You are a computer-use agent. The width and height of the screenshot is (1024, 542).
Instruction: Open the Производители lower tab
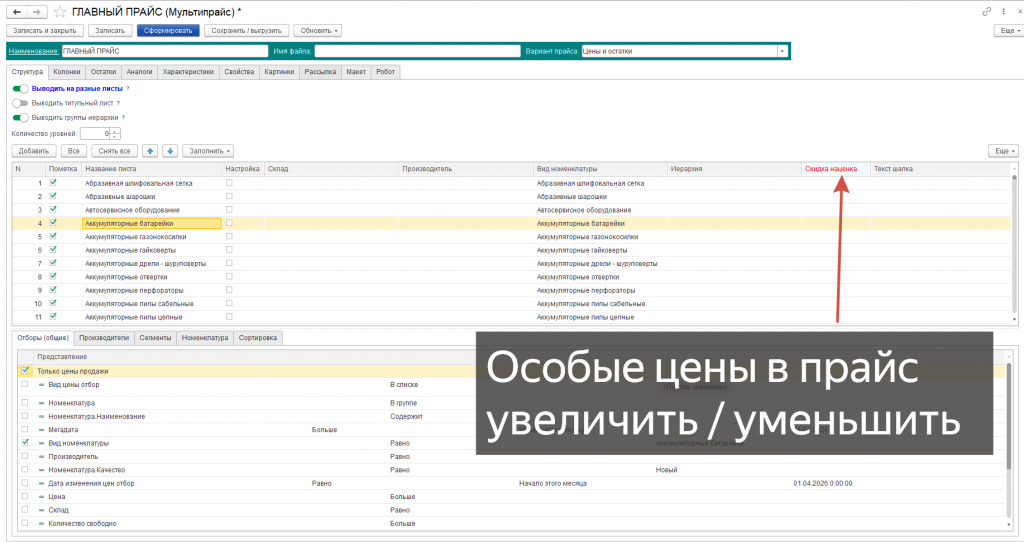coord(104,338)
